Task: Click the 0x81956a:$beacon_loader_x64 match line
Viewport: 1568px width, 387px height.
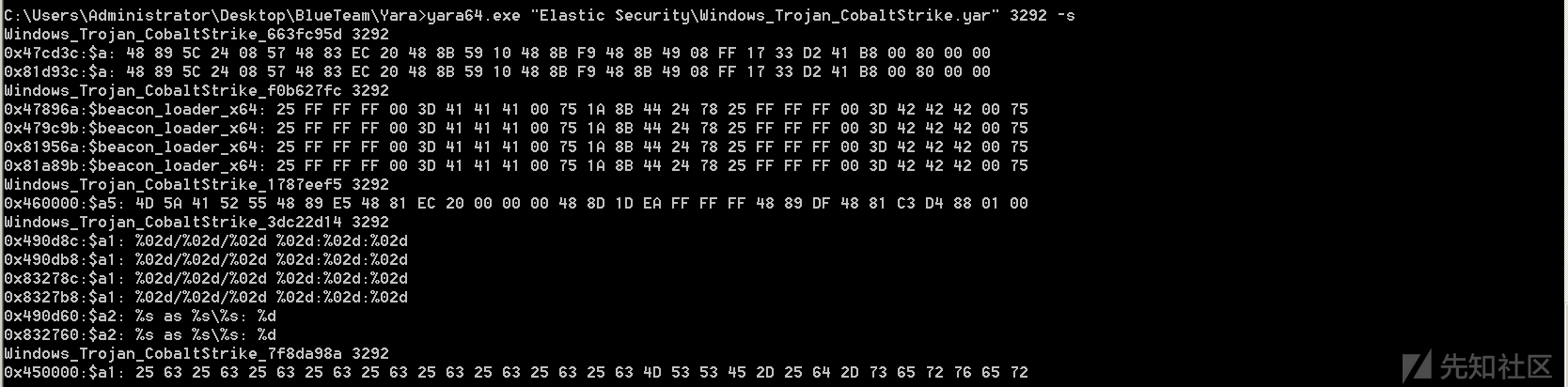Action: click(x=516, y=147)
